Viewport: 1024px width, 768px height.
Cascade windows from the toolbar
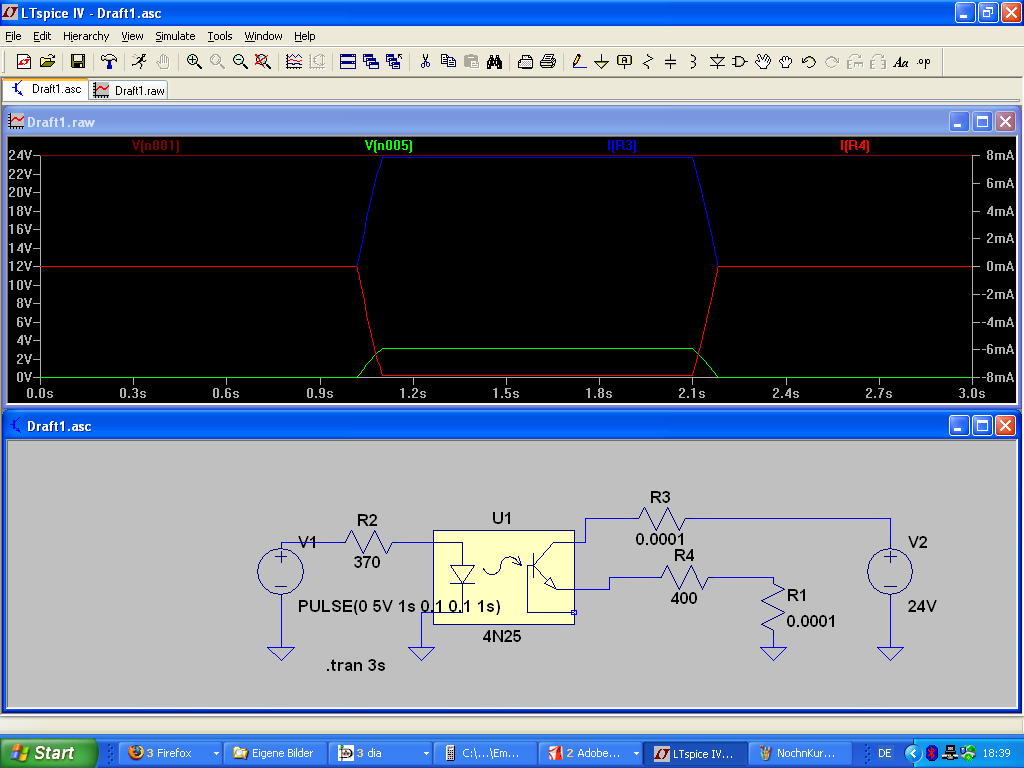pyautogui.click(x=371, y=61)
